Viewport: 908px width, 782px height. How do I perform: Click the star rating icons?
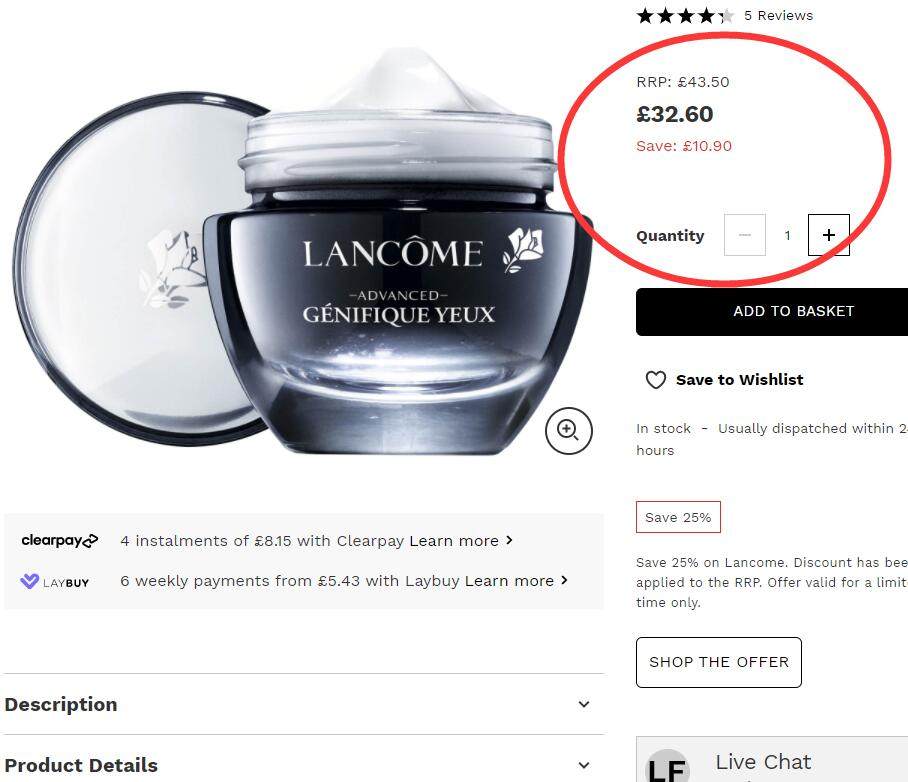tap(685, 15)
